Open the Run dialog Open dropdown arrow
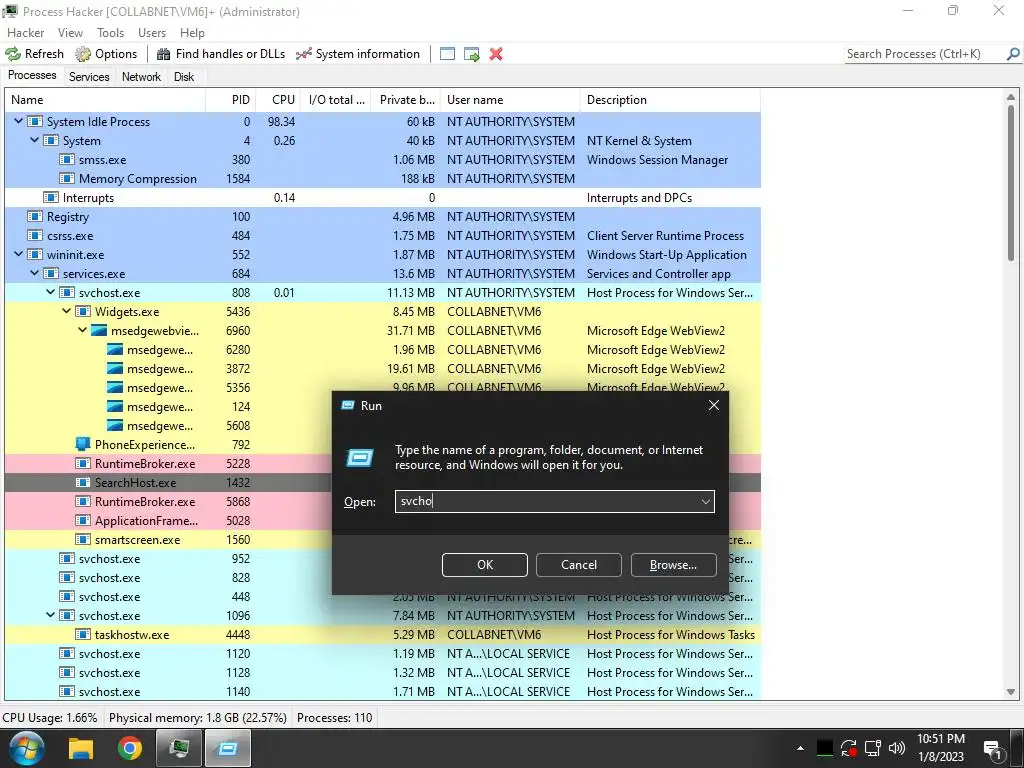Viewport: 1024px width, 768px height. pyautogui.click(x=705, y=502)
